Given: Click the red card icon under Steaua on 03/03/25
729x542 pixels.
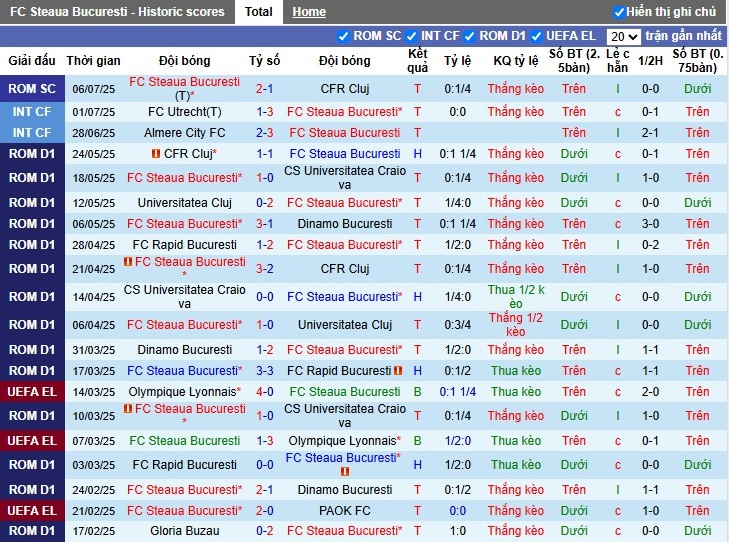Looking at the screenshot, I should point(345,471).
